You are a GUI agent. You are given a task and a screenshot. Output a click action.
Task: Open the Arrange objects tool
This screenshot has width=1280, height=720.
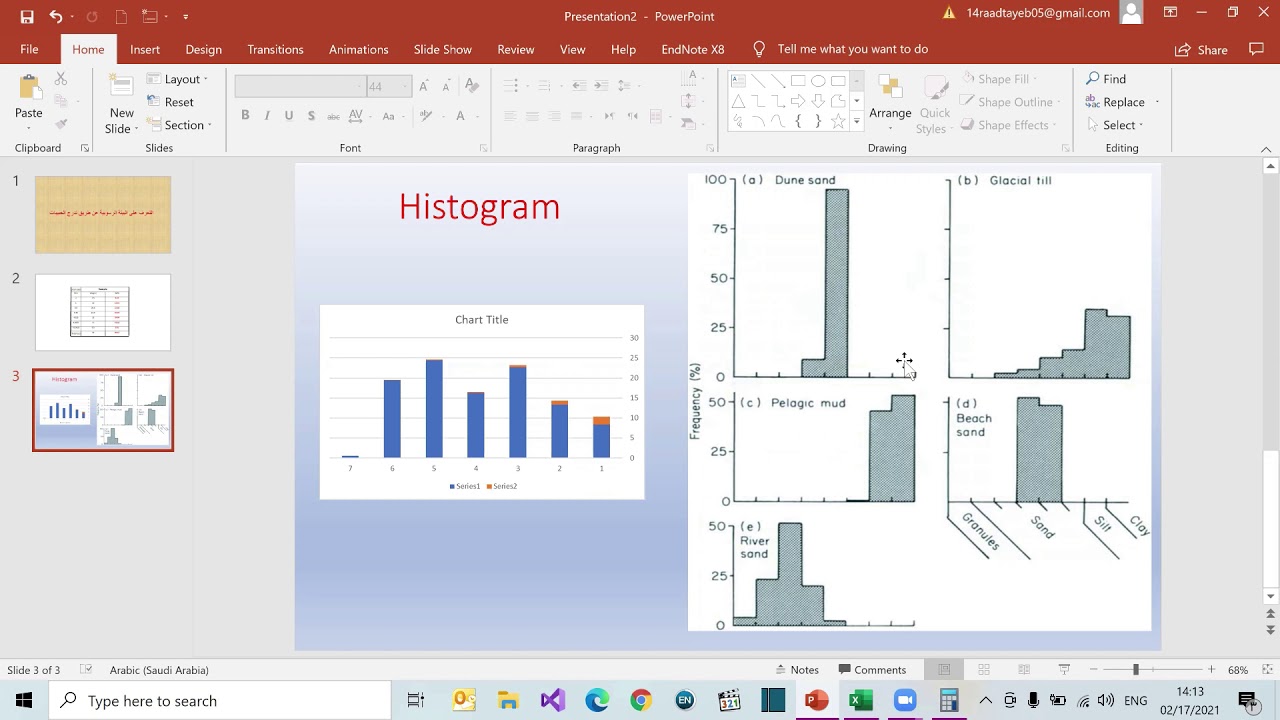point(890,100)
